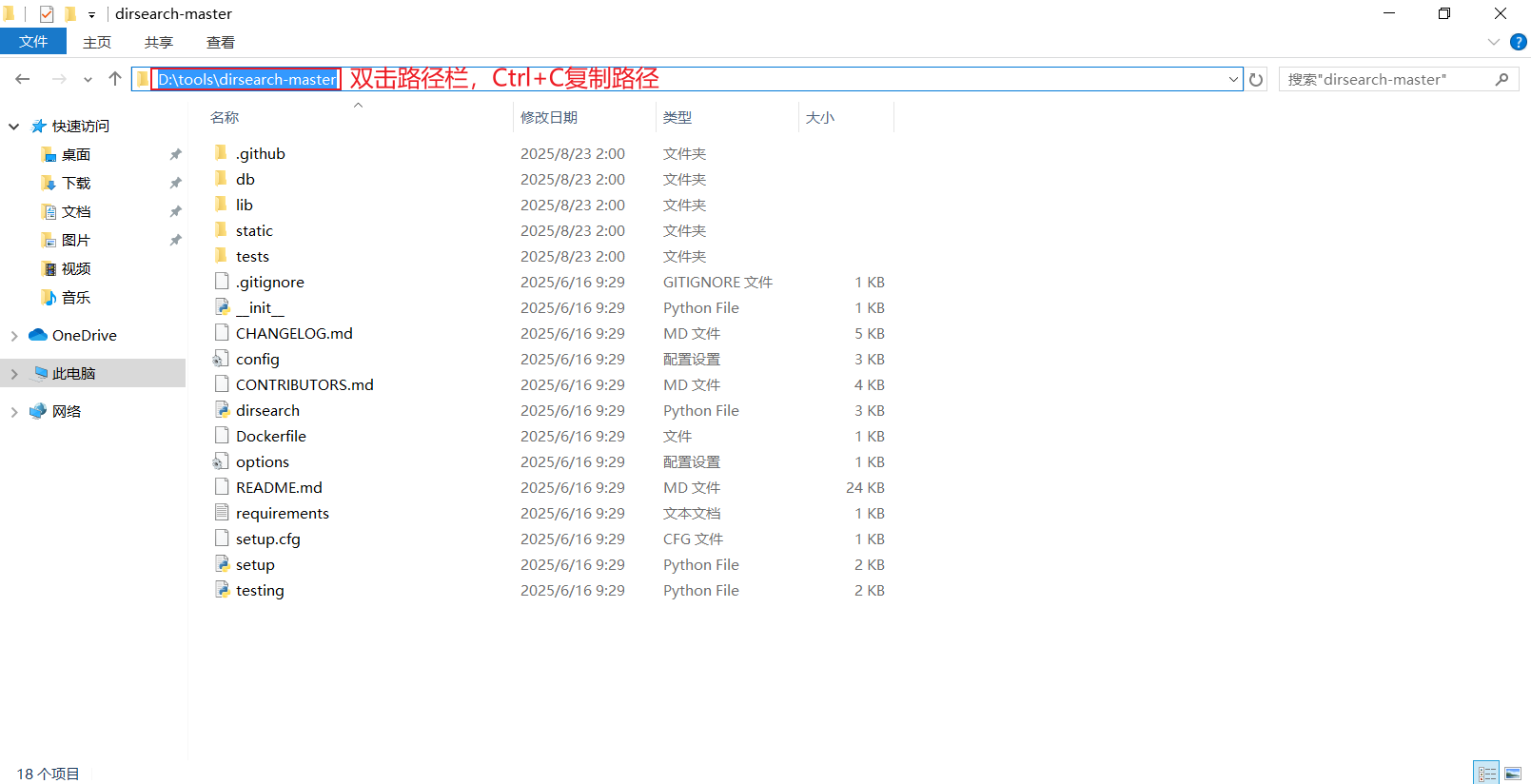Switch to large icons view layout
The width and height of the screenshot is (1531, 784).
point(1513,774)
